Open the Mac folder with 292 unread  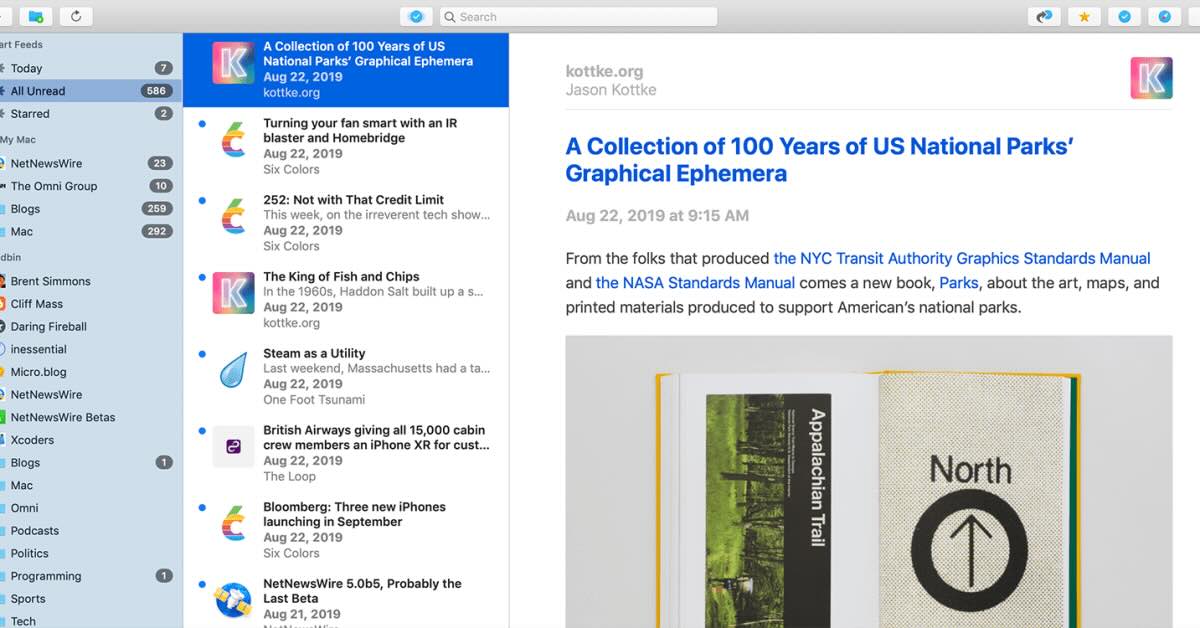point(91,231)
